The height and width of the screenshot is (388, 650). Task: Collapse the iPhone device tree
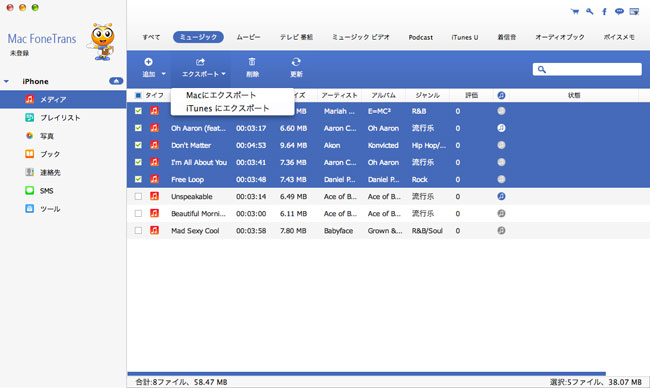click(6, 81)
